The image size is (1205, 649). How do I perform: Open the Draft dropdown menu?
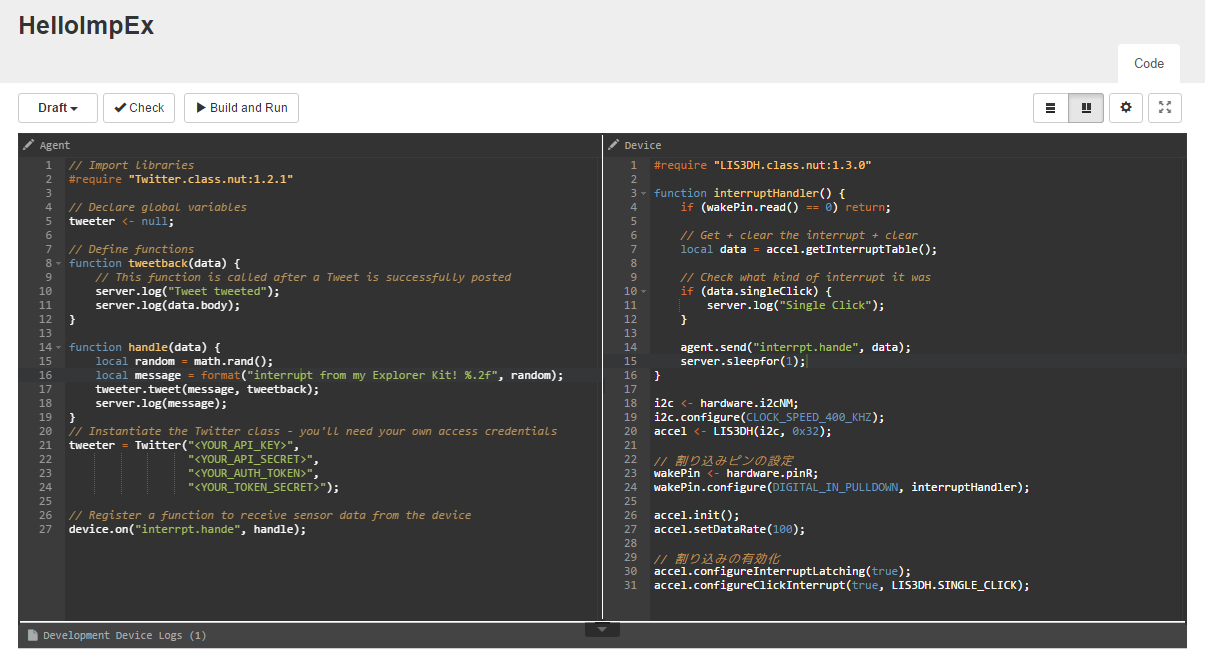[57, 107]
